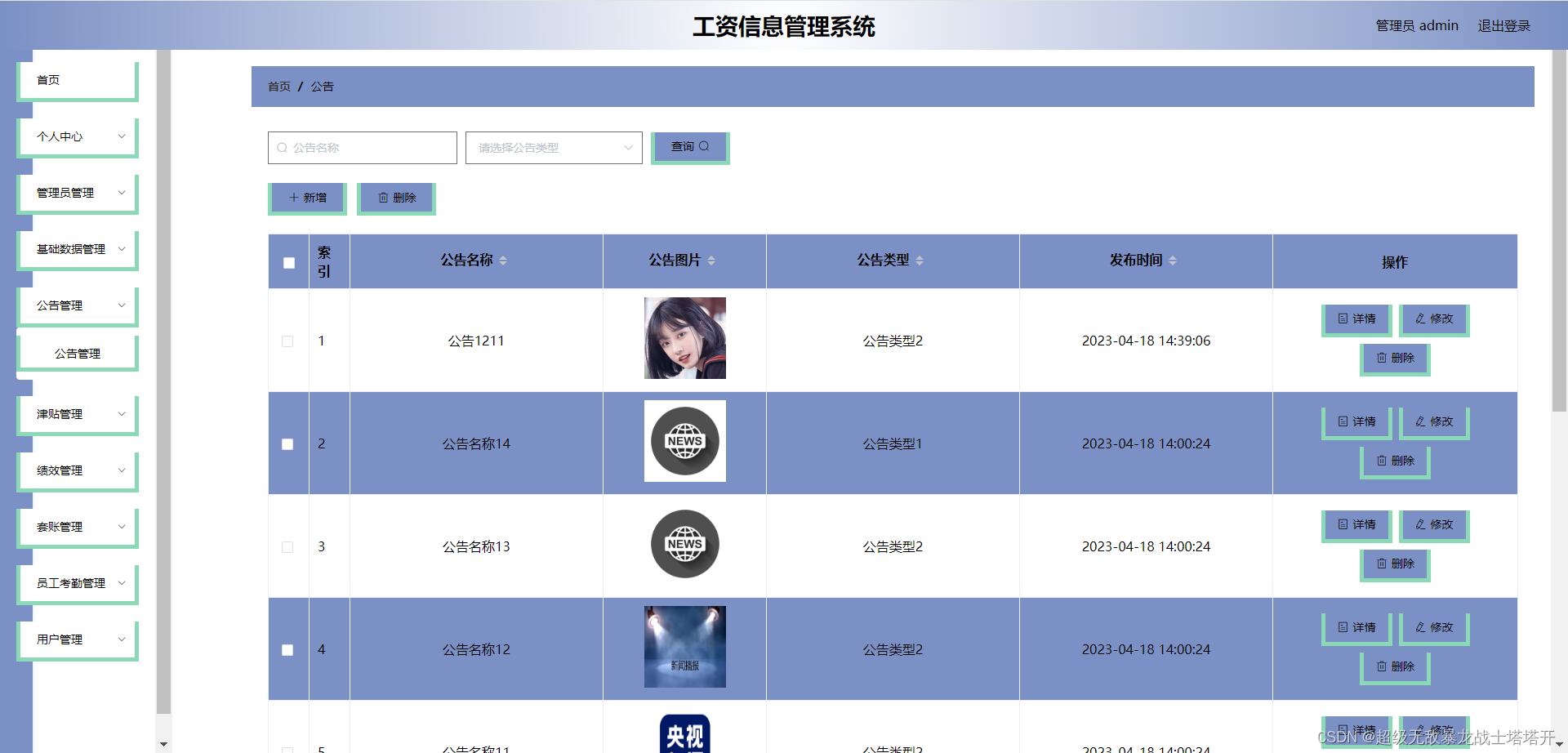Screen dimensions: 1568x753
Task: Click batch 删除 button above table
Action: tap(396, 198)
